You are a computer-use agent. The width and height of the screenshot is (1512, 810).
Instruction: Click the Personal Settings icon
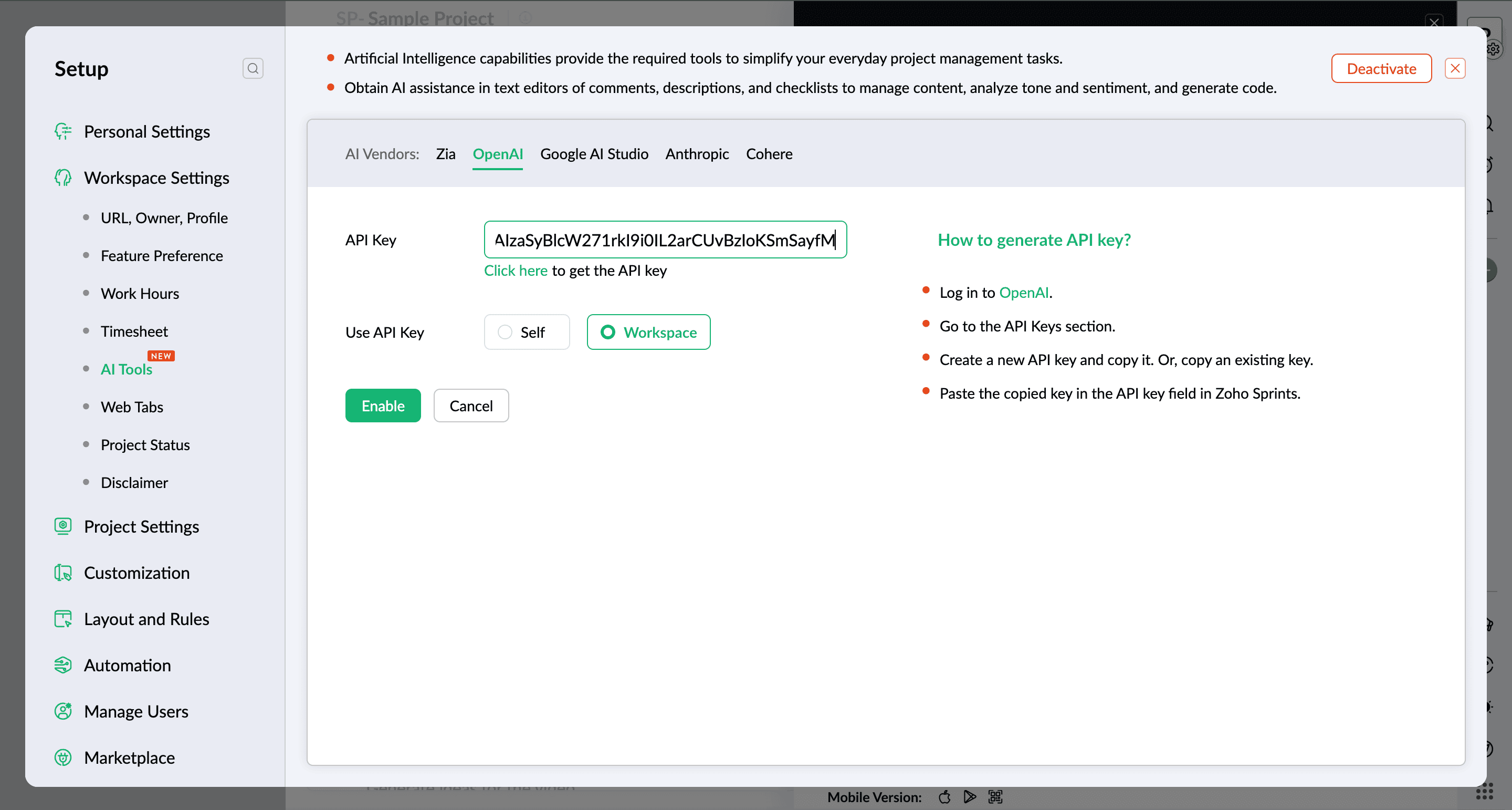(x=63, y=131)
